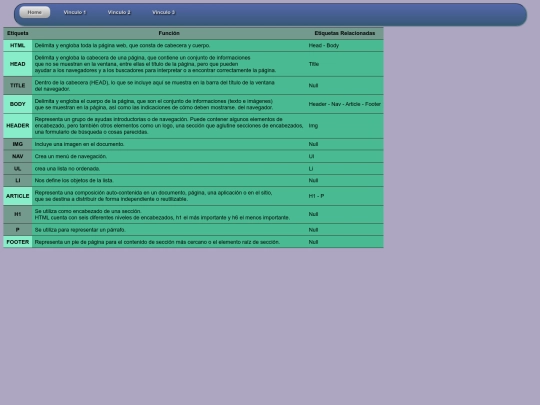Click the ARTICLE description 'Representa una composición auto-contenida'
The width and height of the screenshot is (540, 405).
(153, 196)
